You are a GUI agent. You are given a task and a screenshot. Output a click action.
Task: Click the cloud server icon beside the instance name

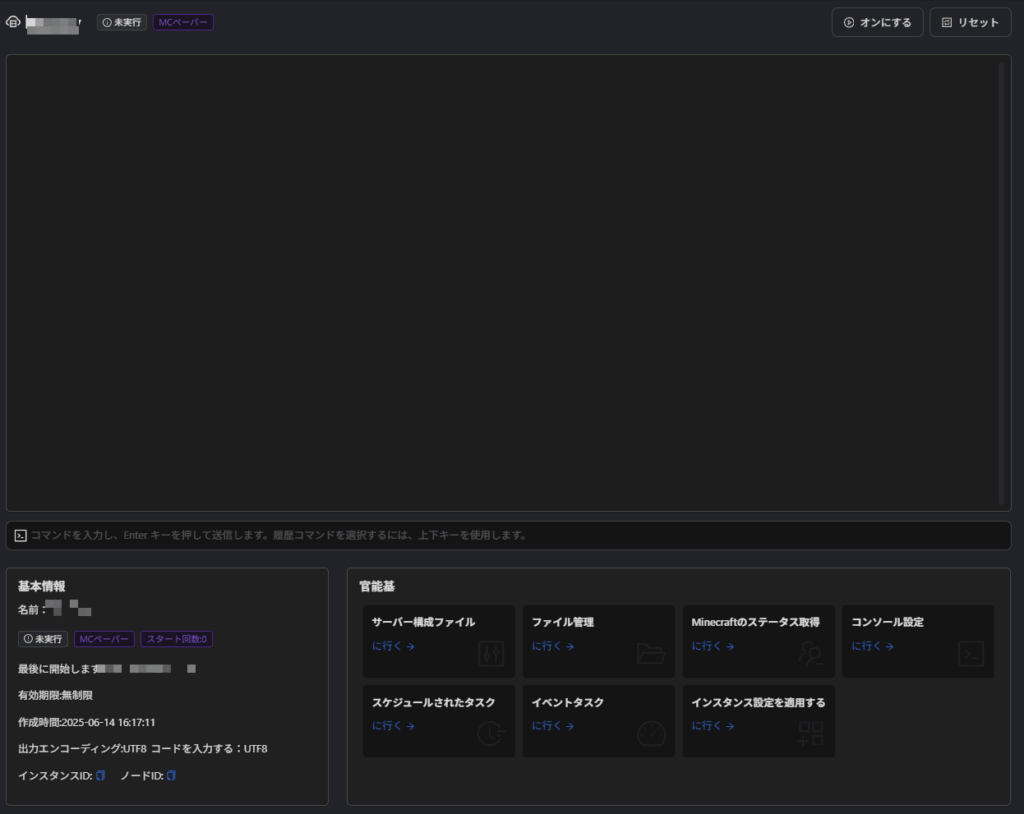(13, 22)
